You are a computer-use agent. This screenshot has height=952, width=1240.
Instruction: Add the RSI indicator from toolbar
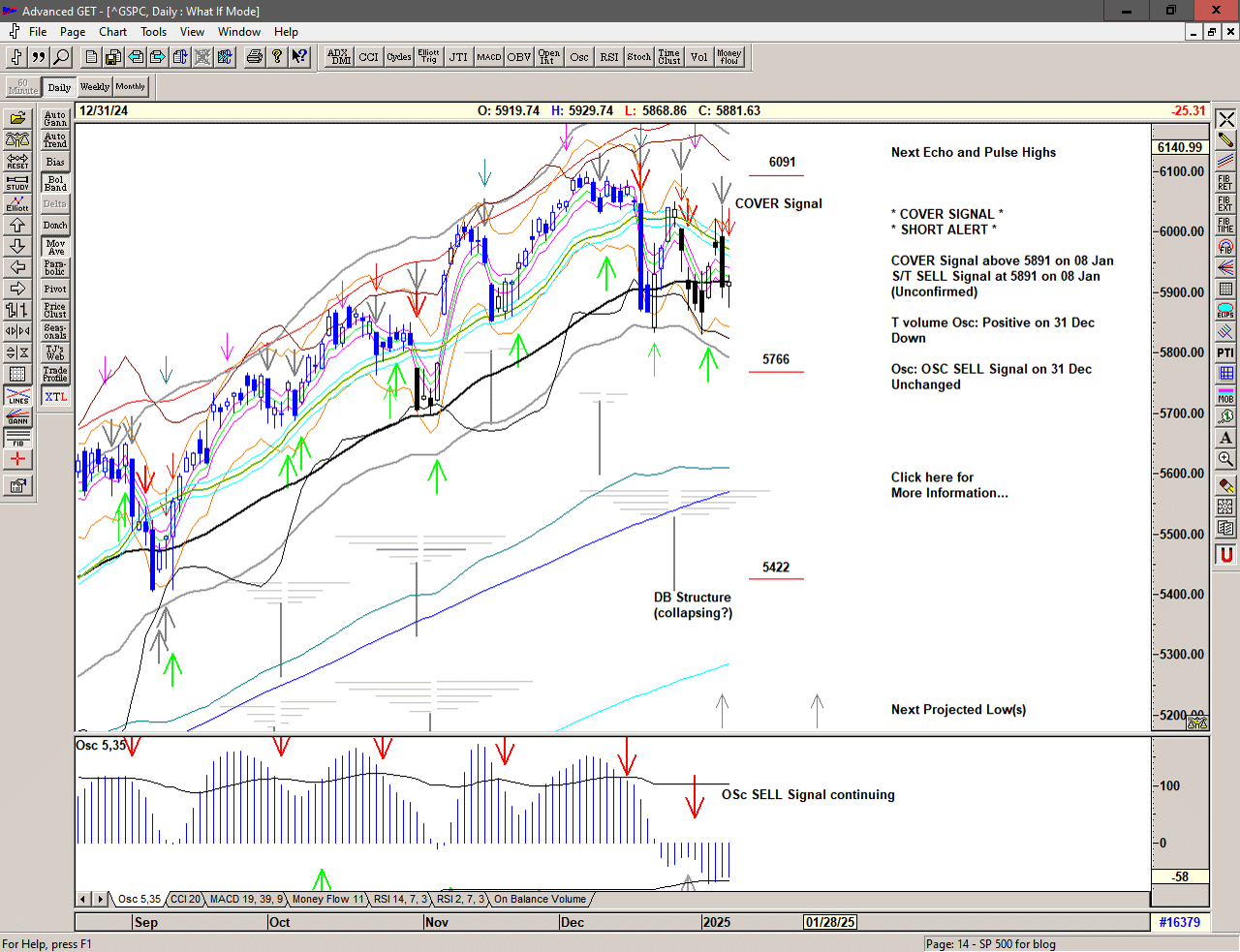click(x=608, y=57)
